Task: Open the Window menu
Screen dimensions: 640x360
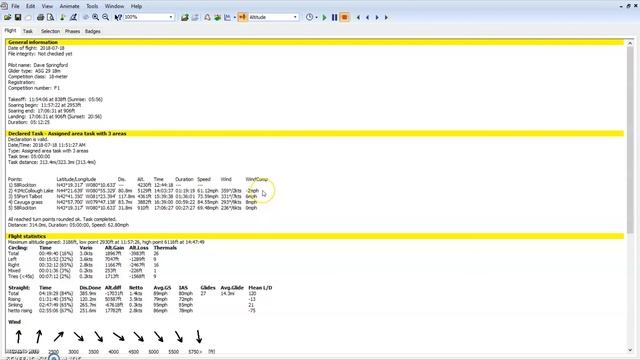Action: (x=114, y=6)
